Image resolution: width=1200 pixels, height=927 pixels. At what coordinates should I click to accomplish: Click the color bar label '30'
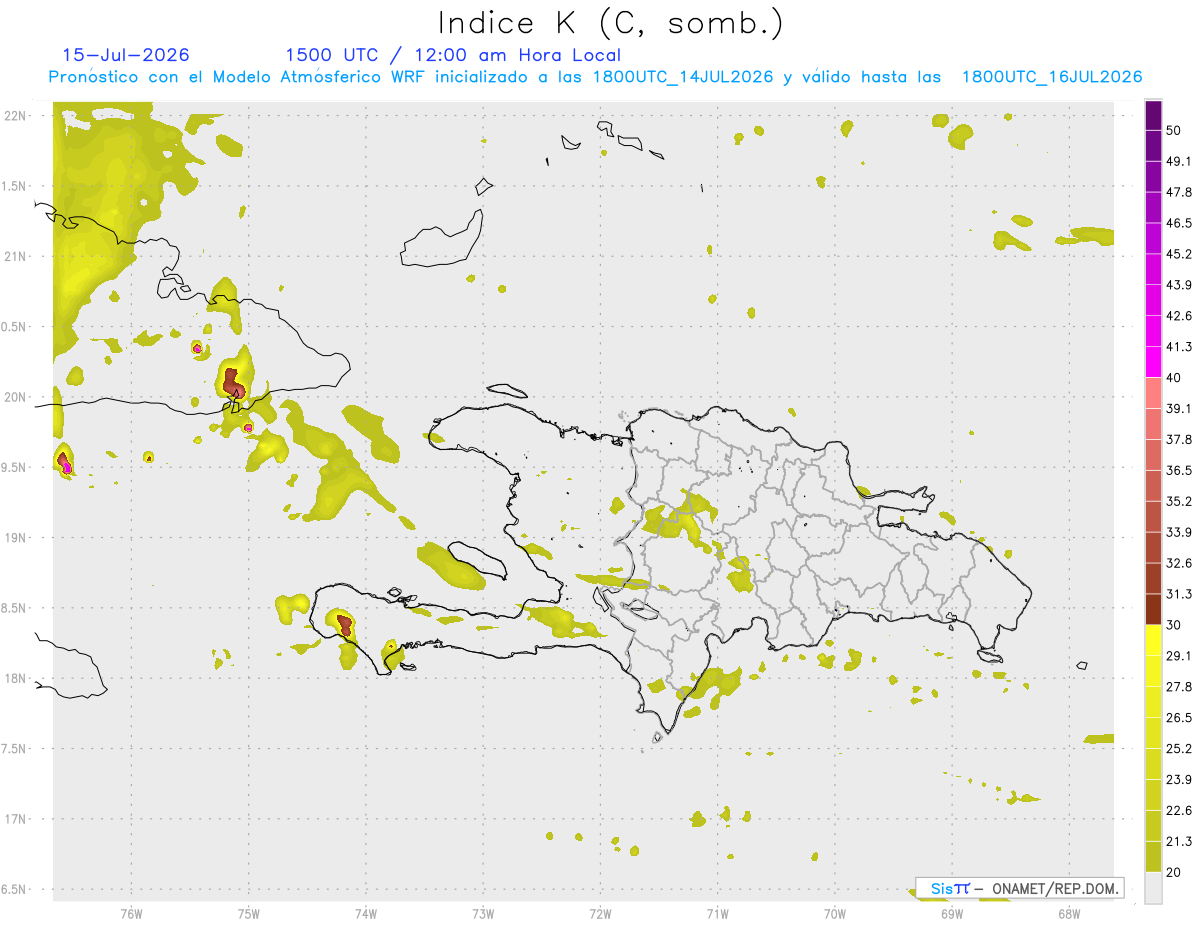click(x=1175, y=625)
